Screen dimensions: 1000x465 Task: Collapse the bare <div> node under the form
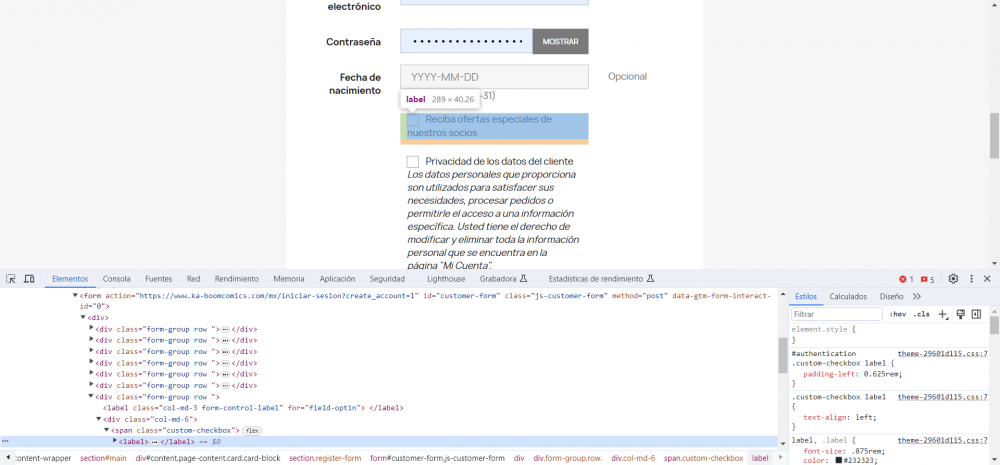[83, 317]
